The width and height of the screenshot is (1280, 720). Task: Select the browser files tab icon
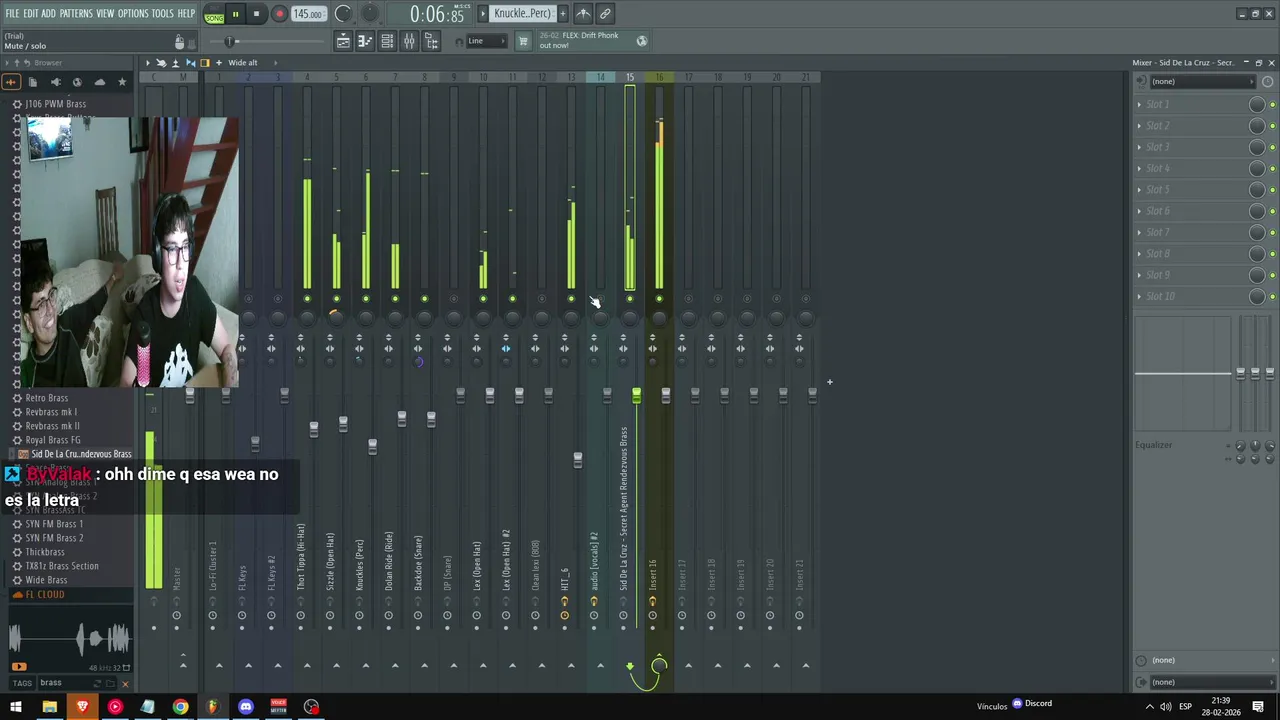point(32,82)
